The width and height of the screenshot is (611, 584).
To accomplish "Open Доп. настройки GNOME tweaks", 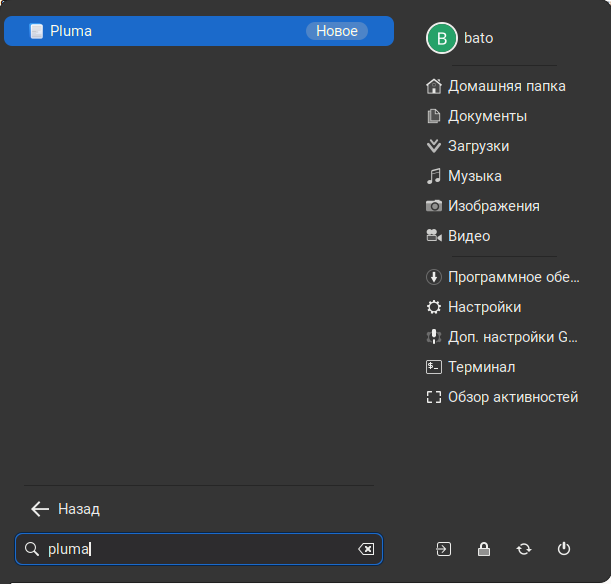I will tap(513, 337).
